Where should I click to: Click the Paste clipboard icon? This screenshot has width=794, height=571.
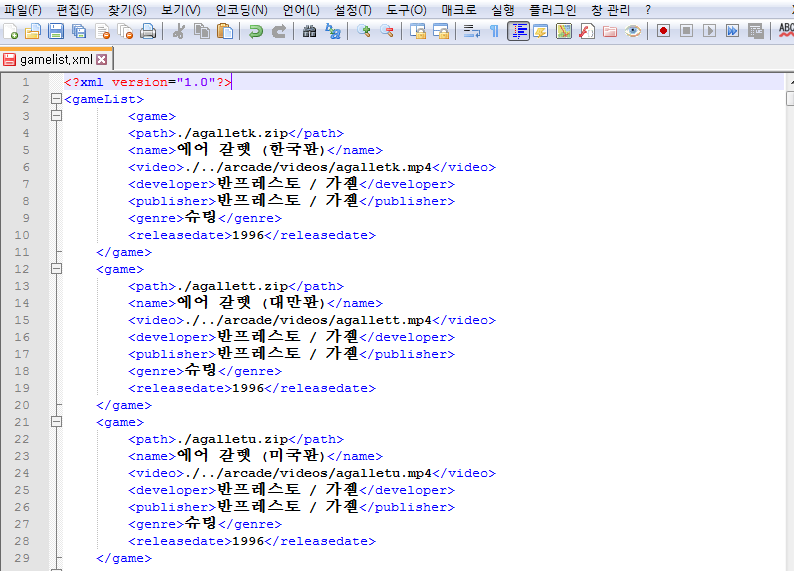pos(225,31)
